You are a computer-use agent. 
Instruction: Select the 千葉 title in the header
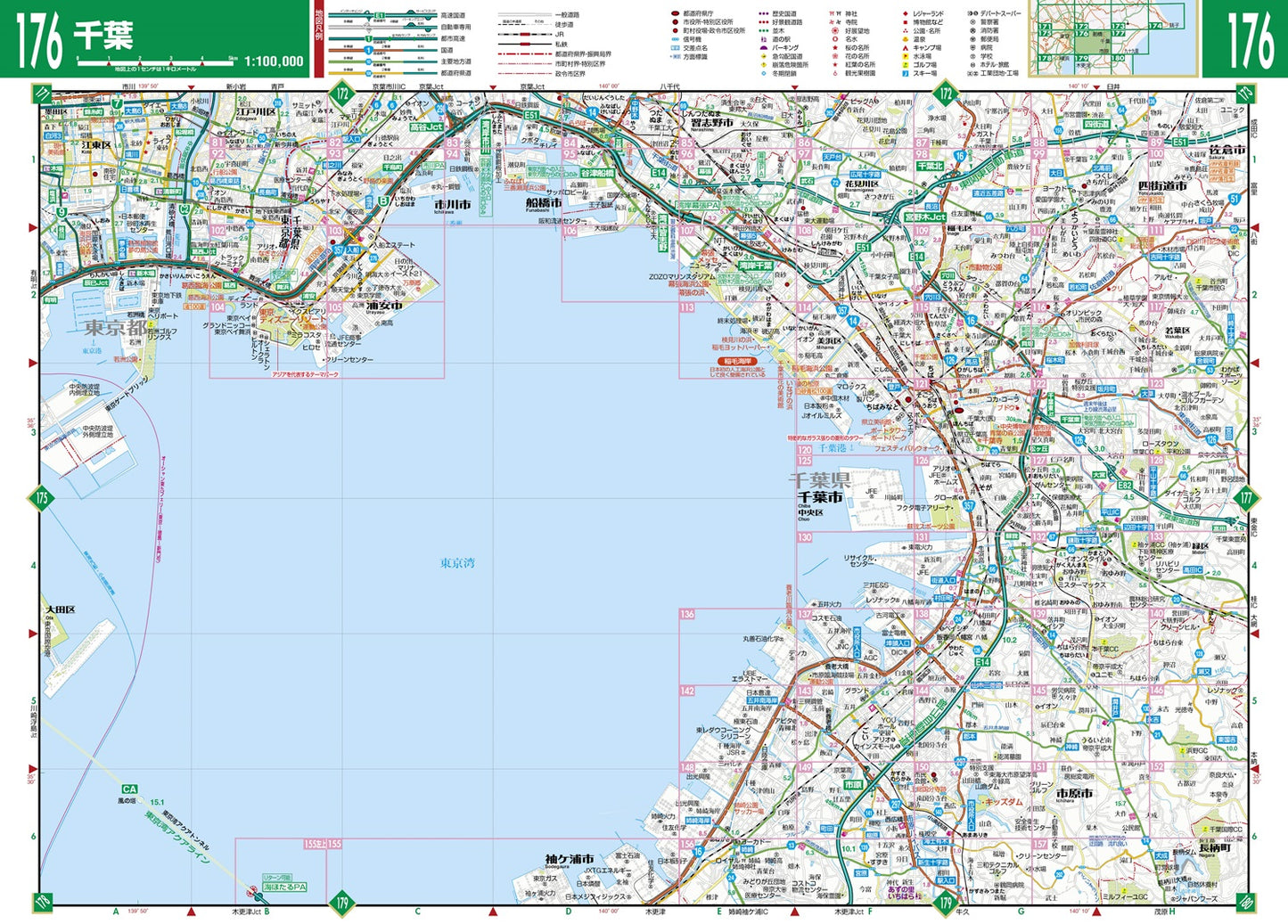point(103,36)
